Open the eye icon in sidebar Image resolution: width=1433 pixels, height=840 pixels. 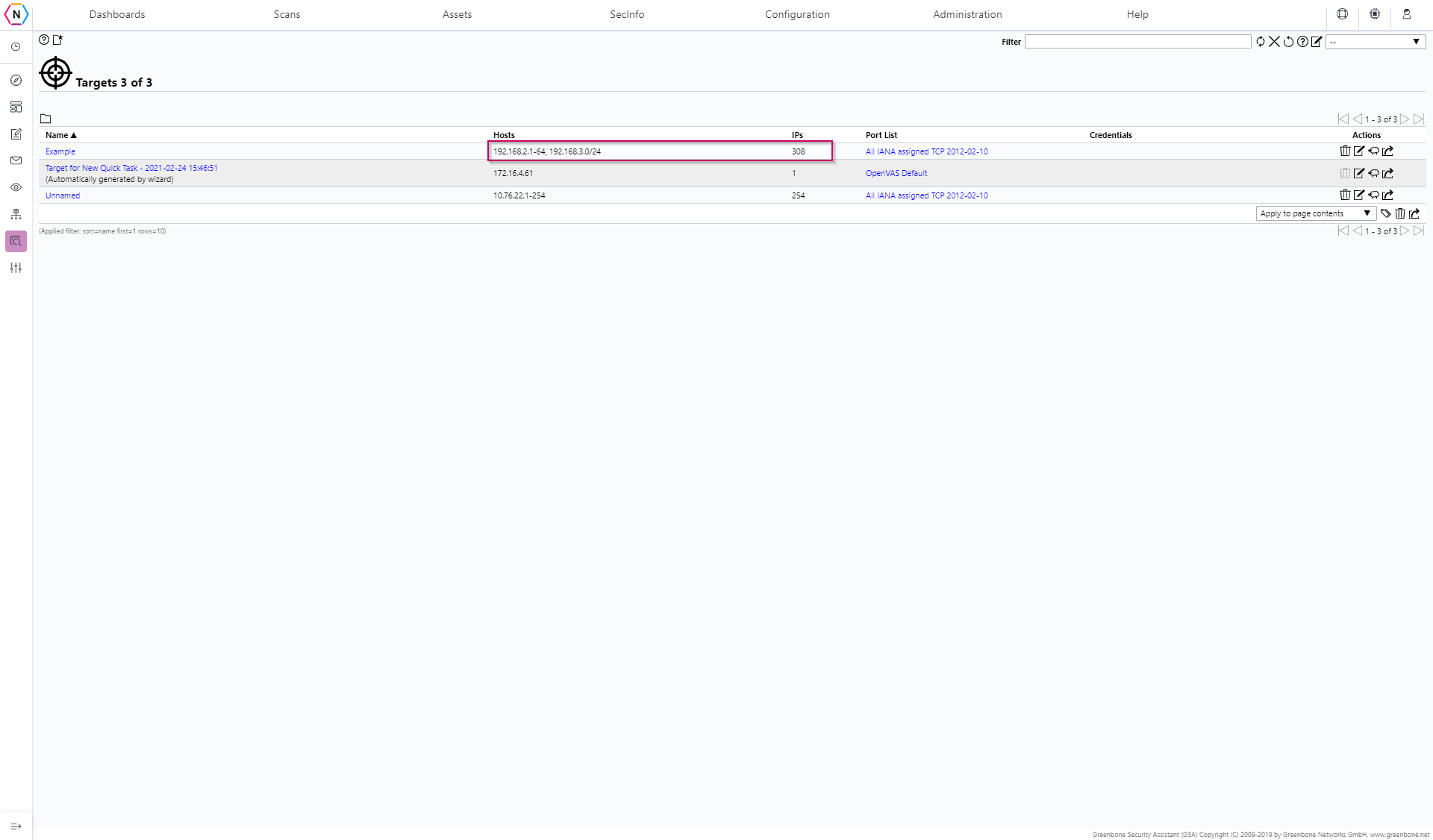[x=16, y=187]
